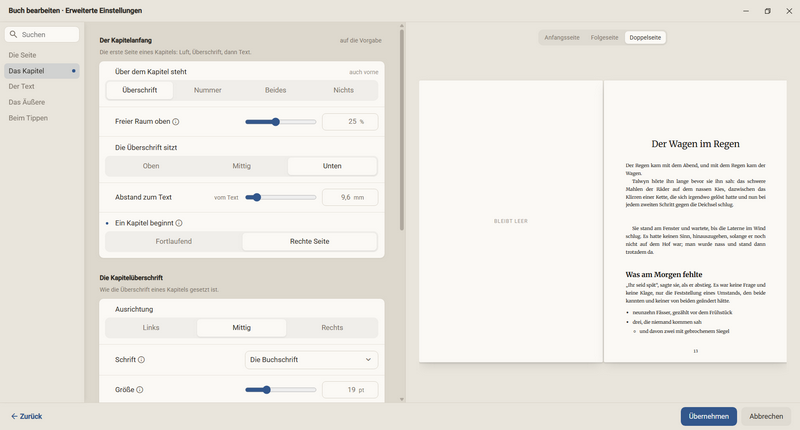Click the Zurück back arrow icon
The height and width of the screenshot is (430, 800).
coord(14,416)
